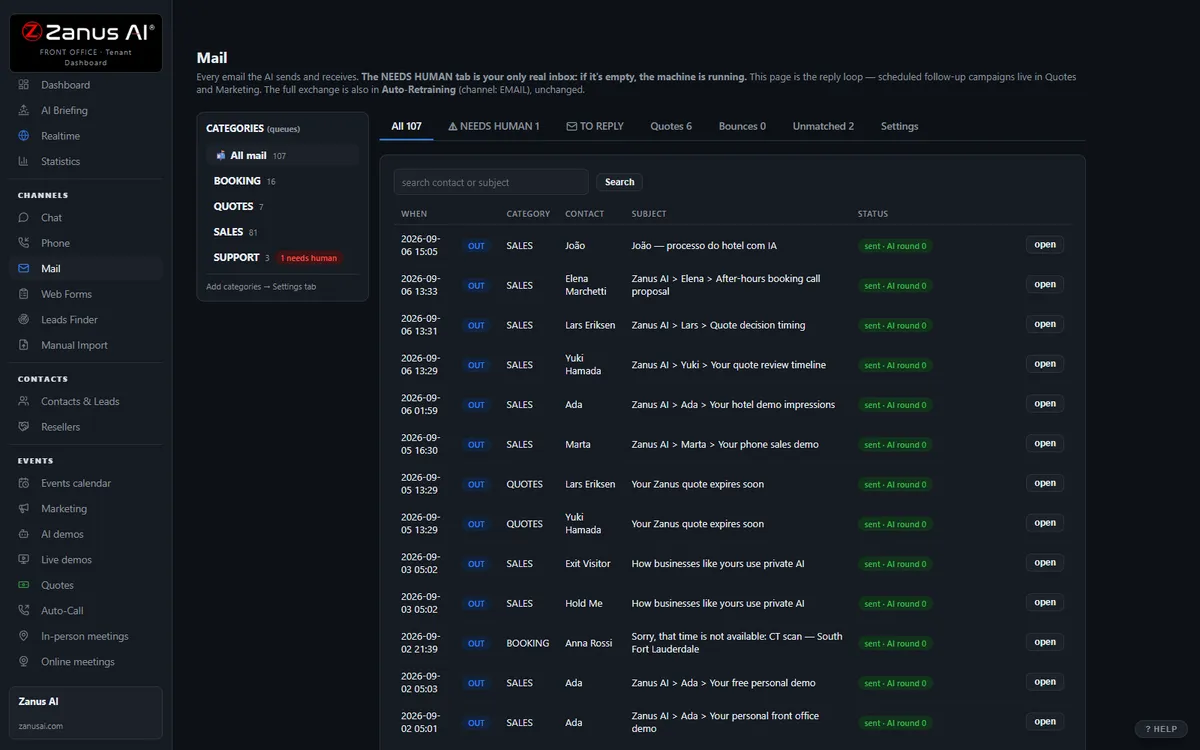The width and height of the screenshot is (1200, 750).
Task: Click contact name Elena Marchetti
Action: pos(586,285)
